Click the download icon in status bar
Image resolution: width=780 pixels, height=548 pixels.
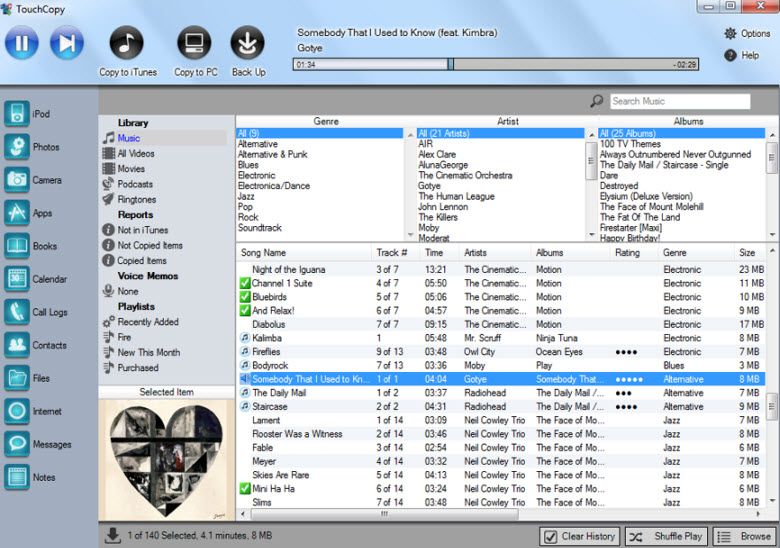(113, 536)
